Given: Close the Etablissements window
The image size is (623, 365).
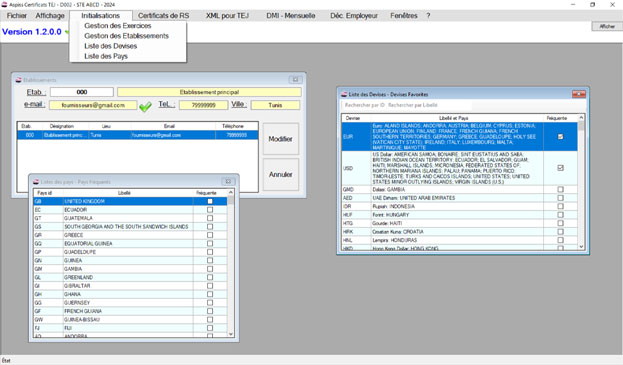Looking at the screenshot, I should click(295, 80).
